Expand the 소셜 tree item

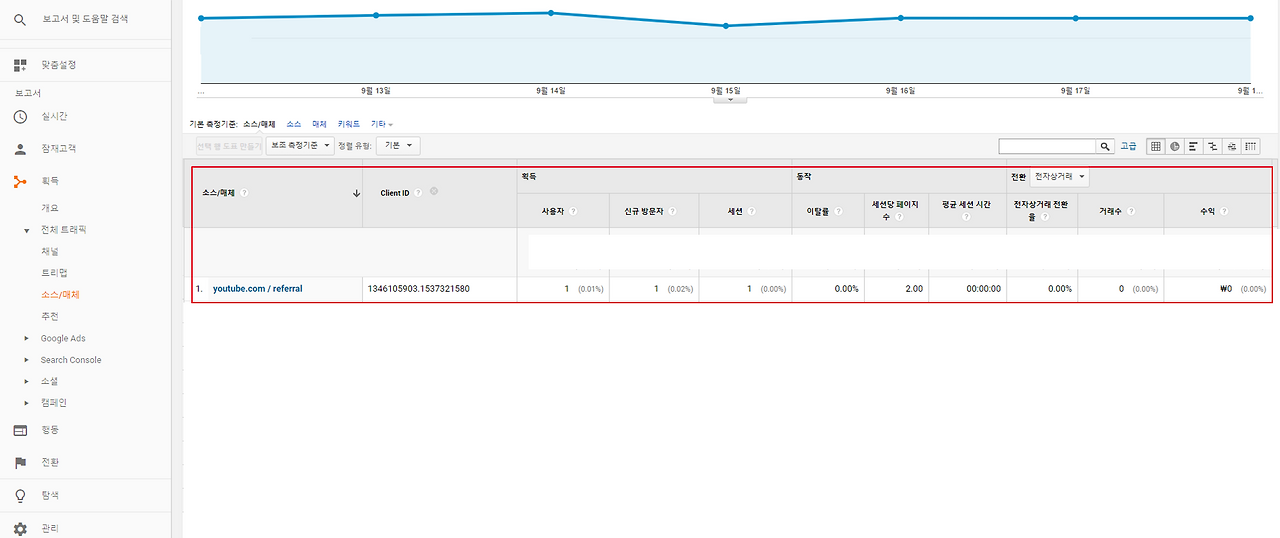tap(28, 381)
